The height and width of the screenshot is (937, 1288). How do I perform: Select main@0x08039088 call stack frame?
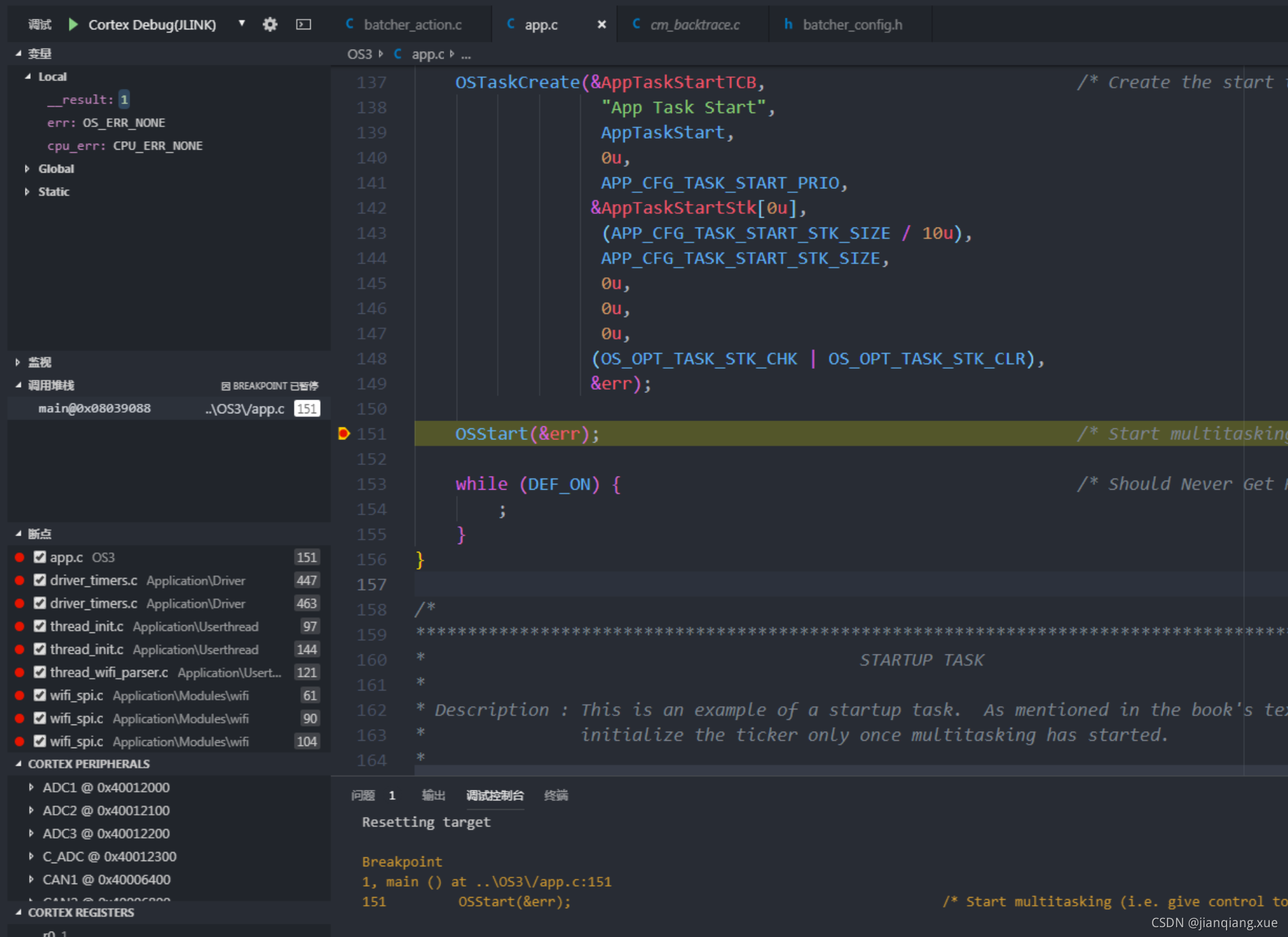coord(95,409)
